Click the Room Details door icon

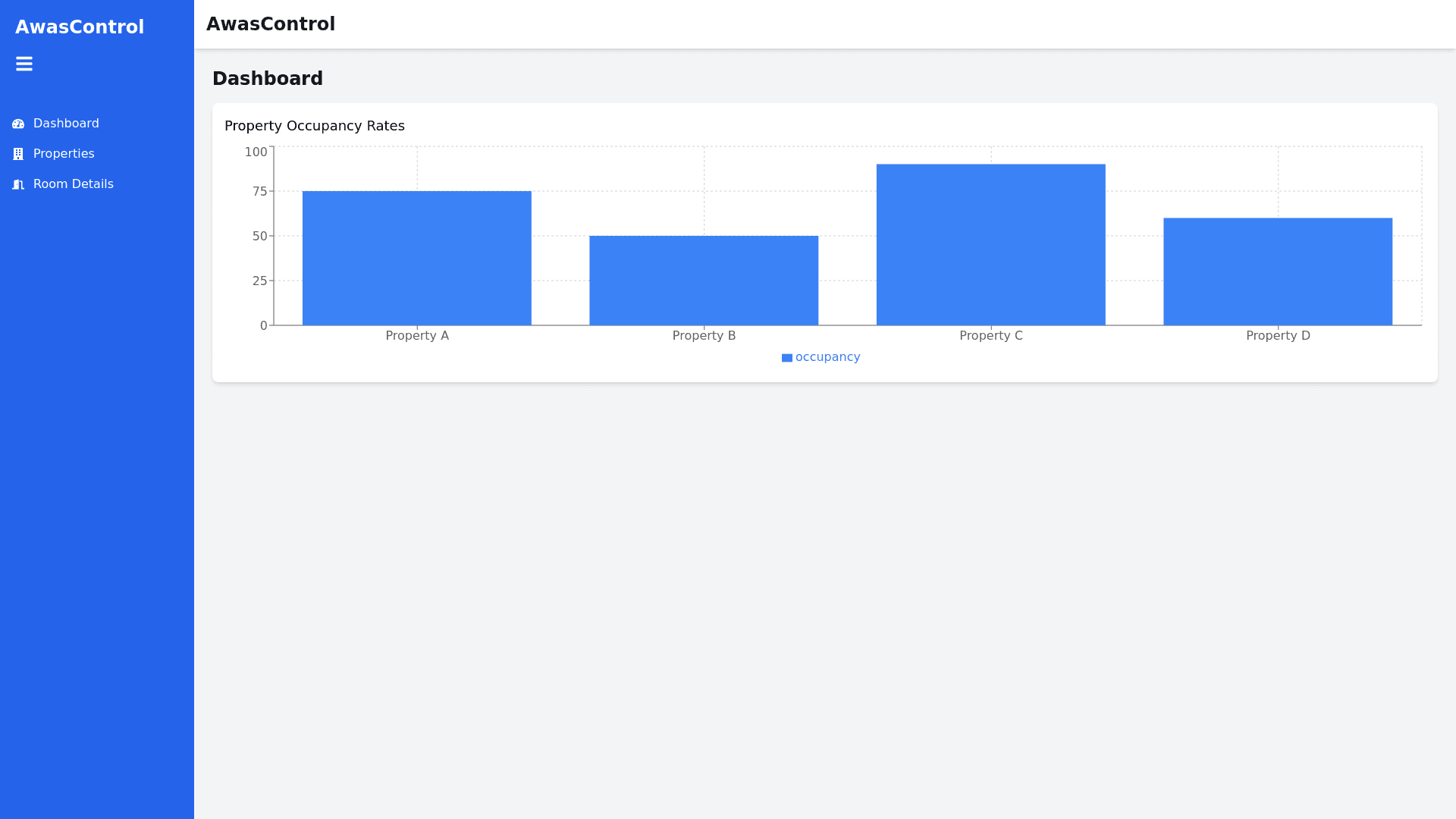[x=18, y=184]
